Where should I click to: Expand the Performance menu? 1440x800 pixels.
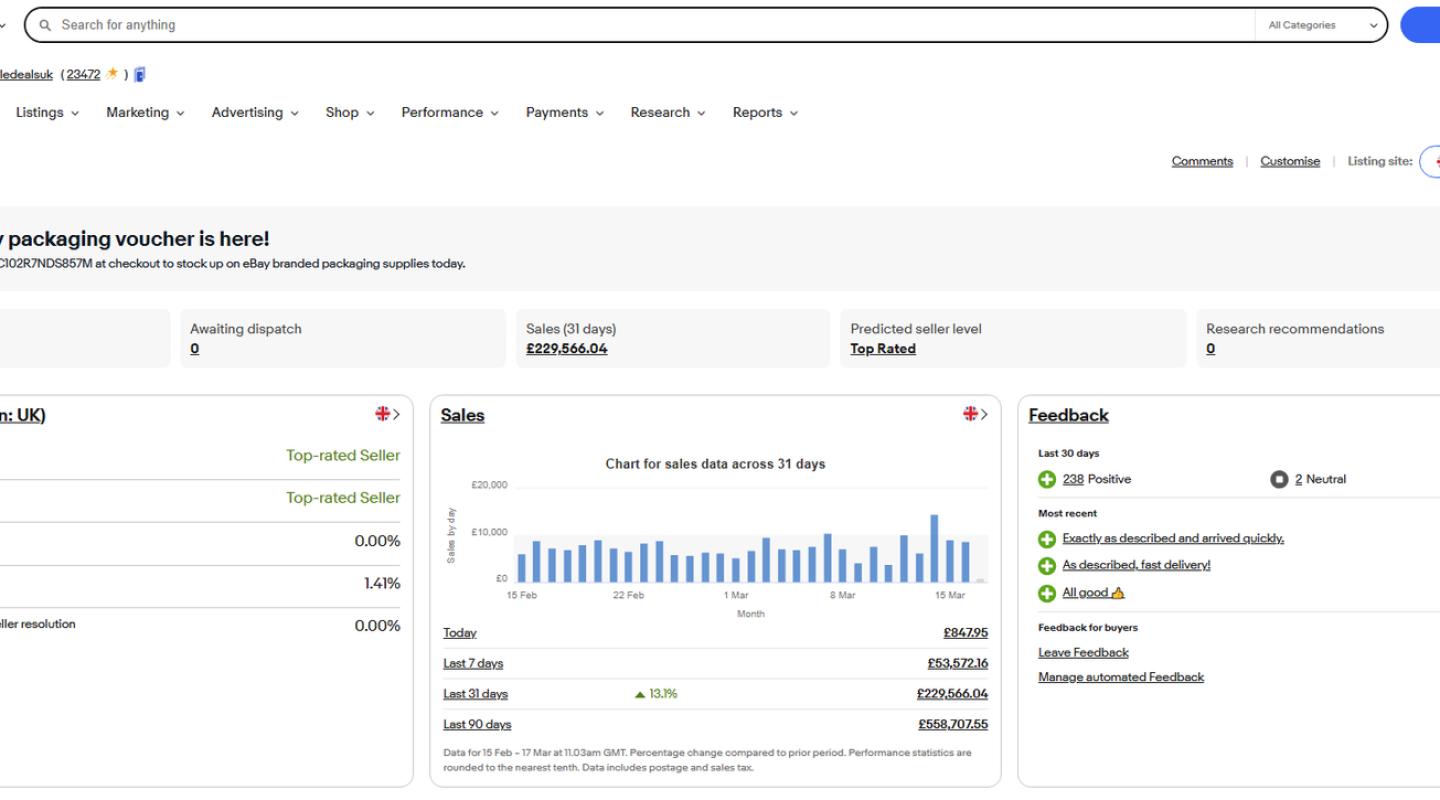click(449, 113)
